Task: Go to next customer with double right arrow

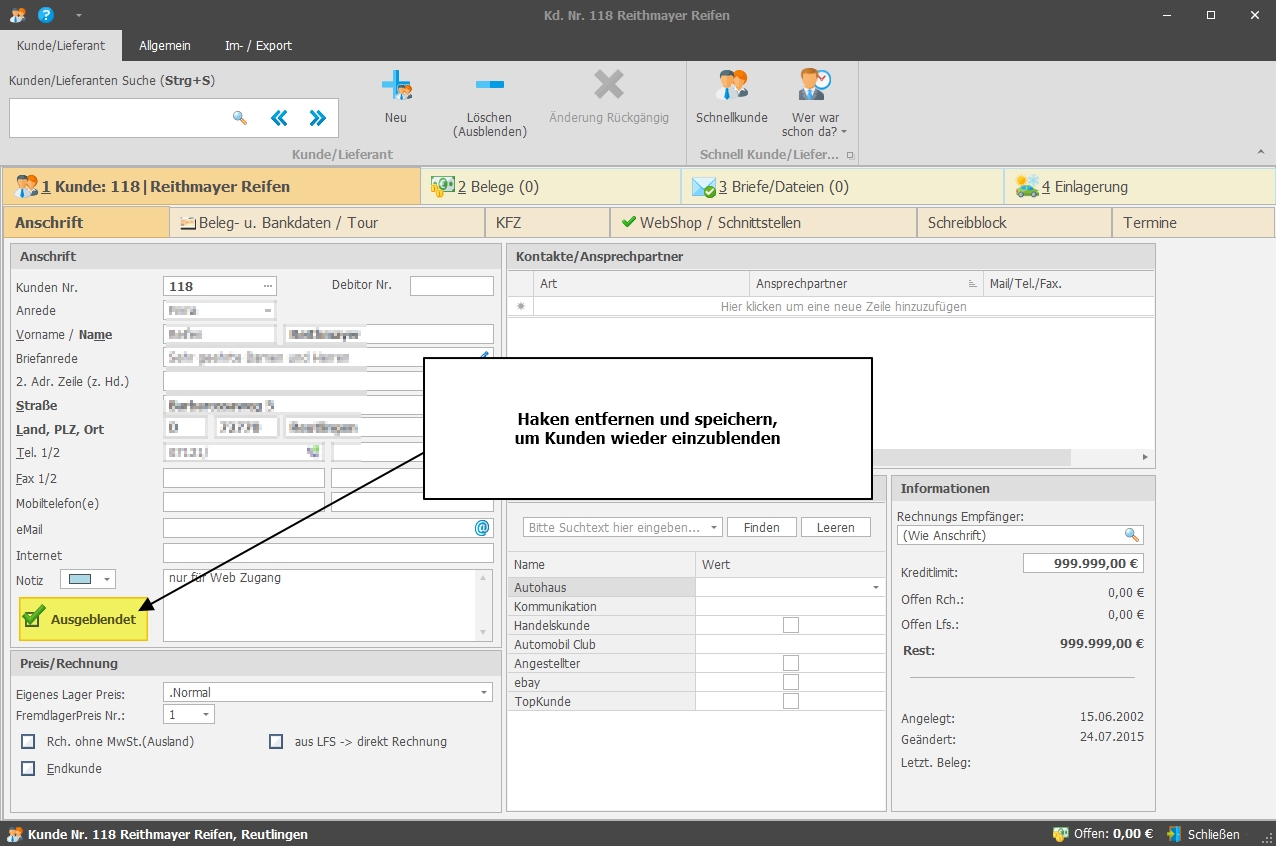Action: tap(317, 118)
